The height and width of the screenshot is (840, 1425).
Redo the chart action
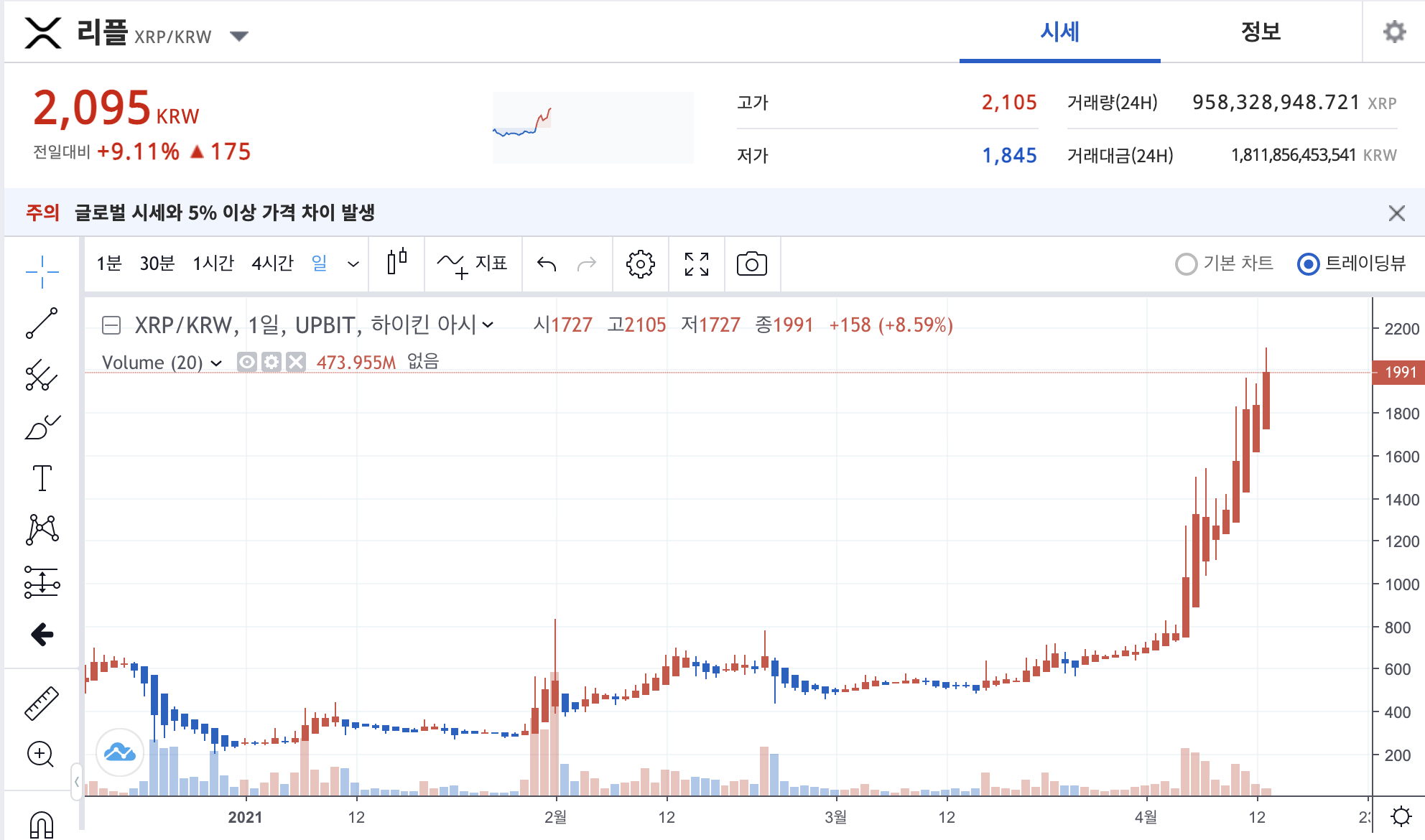pyautogui.click(x=587, y=264)
